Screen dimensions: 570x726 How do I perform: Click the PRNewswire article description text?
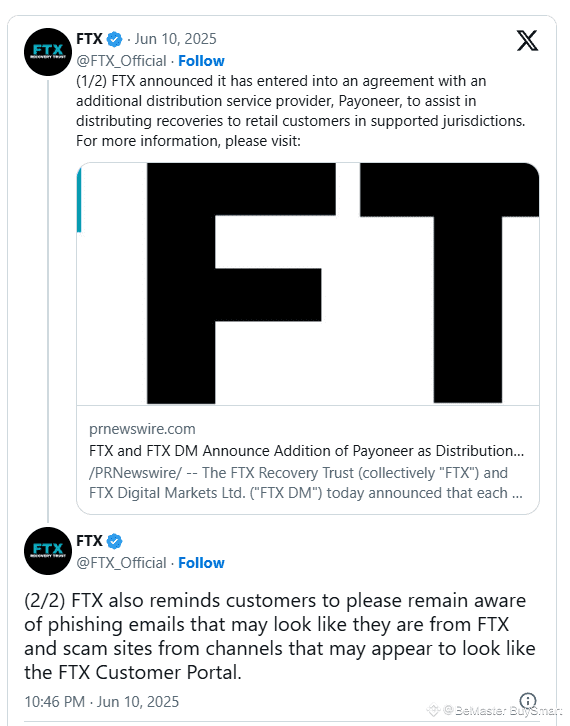pos(306,482)
